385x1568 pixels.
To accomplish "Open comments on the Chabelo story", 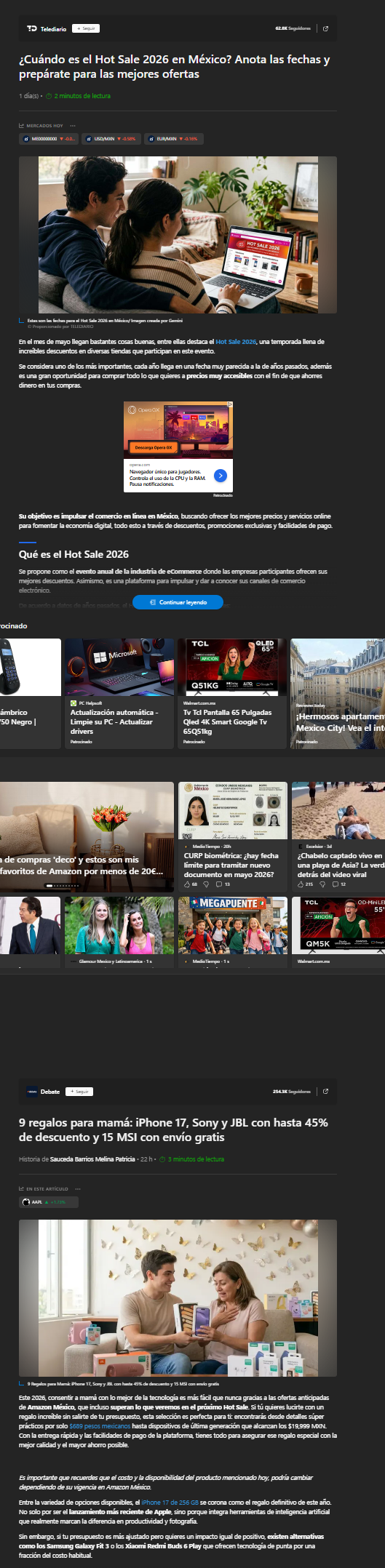I will [x=338, y=884].
